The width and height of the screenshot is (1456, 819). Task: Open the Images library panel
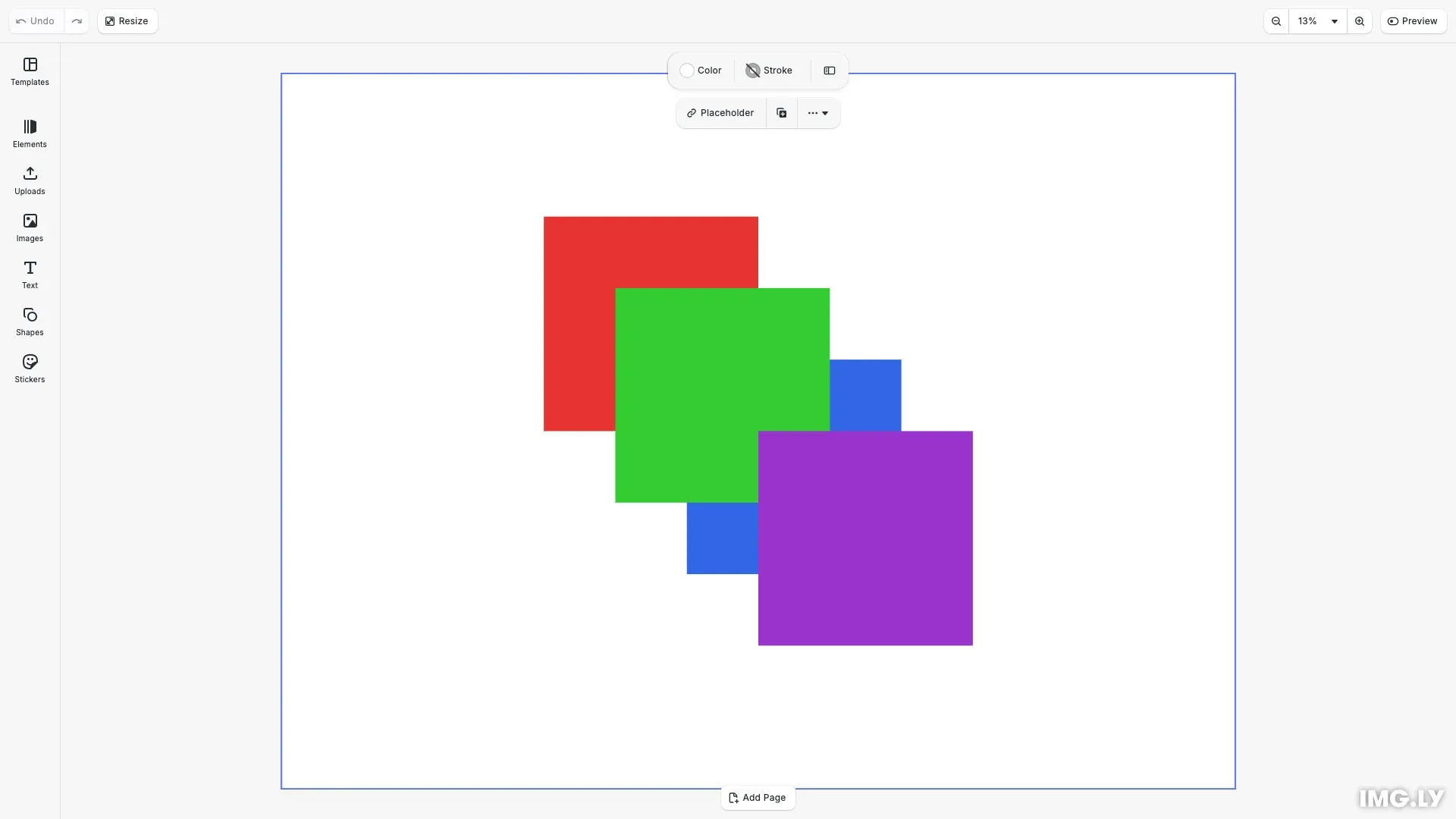point(29,227)
